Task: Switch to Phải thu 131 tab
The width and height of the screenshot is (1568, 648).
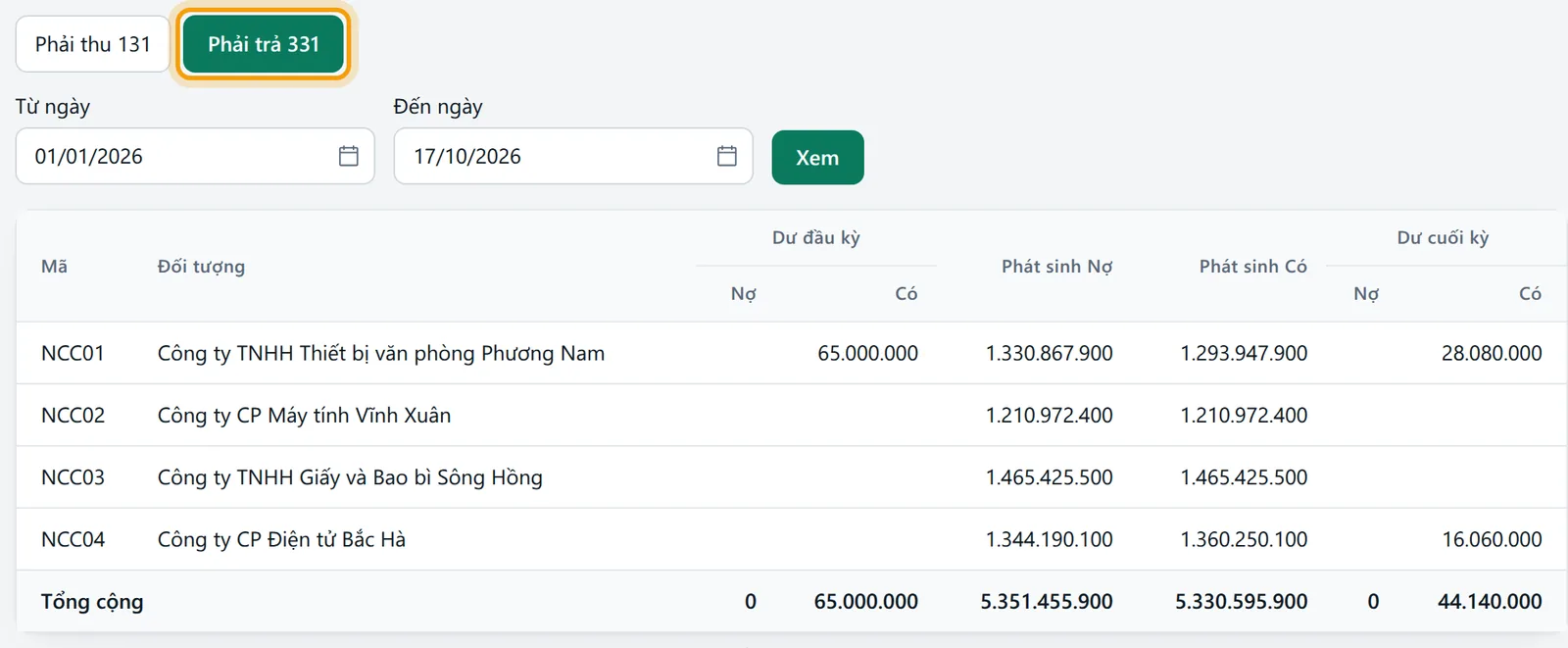Action: [x=93, y=44]
